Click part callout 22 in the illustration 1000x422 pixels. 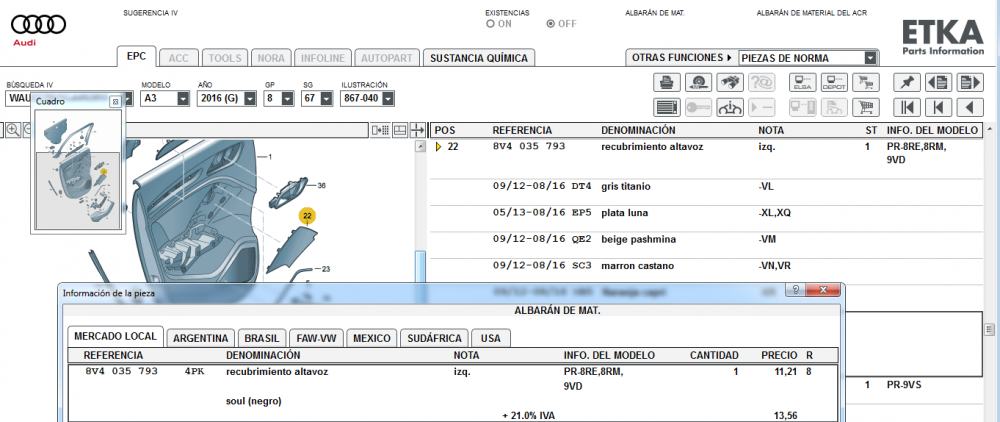click(308, 215)
